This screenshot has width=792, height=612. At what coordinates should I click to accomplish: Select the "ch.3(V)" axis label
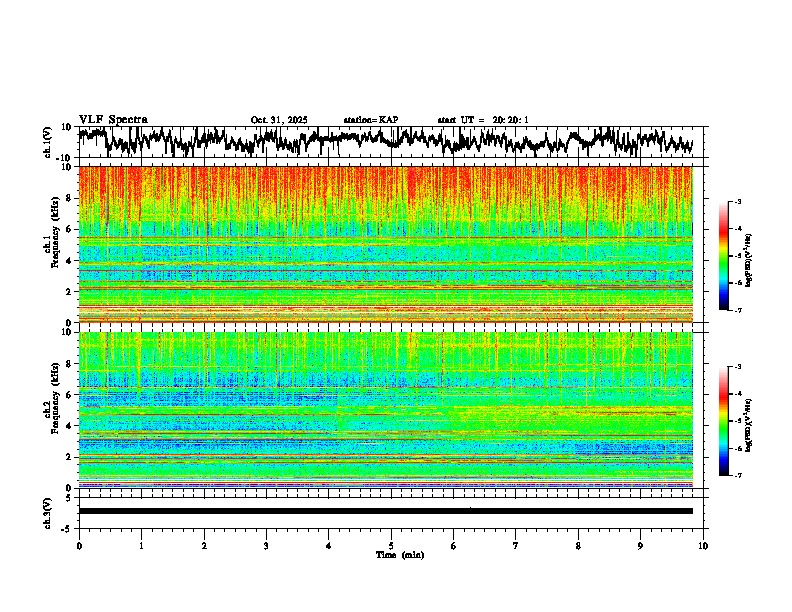click(x=48, y=513)
